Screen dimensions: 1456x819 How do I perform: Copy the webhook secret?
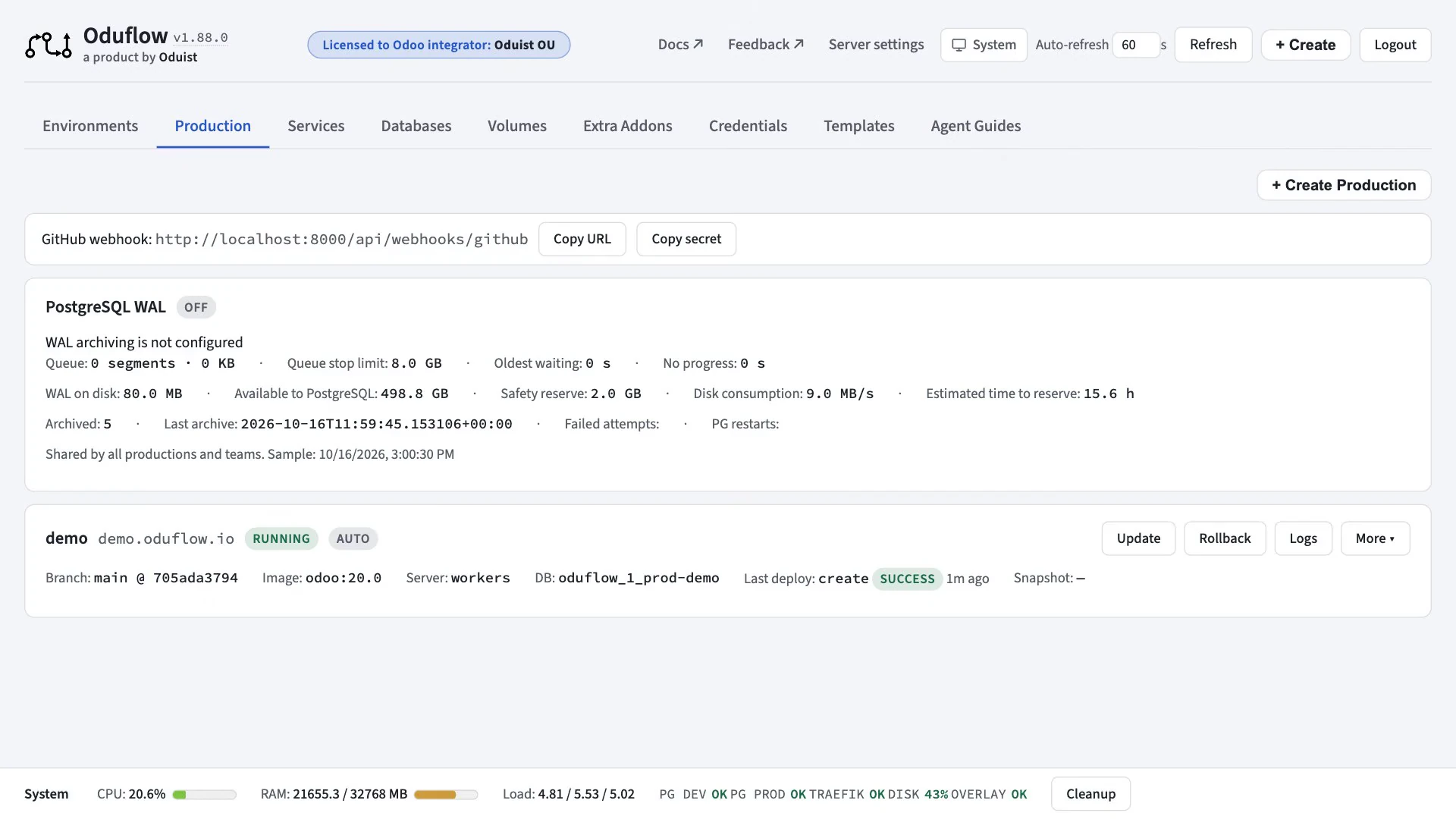click(x=686, y=239)
